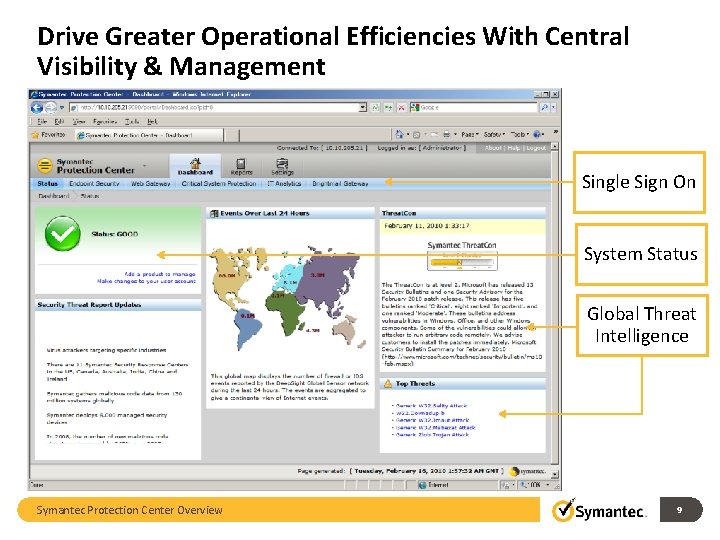Image resolution: width=720 pixels, height=540 pixels.
Task: Switch to Endpoint Security sub-tab
Action: 94,184
